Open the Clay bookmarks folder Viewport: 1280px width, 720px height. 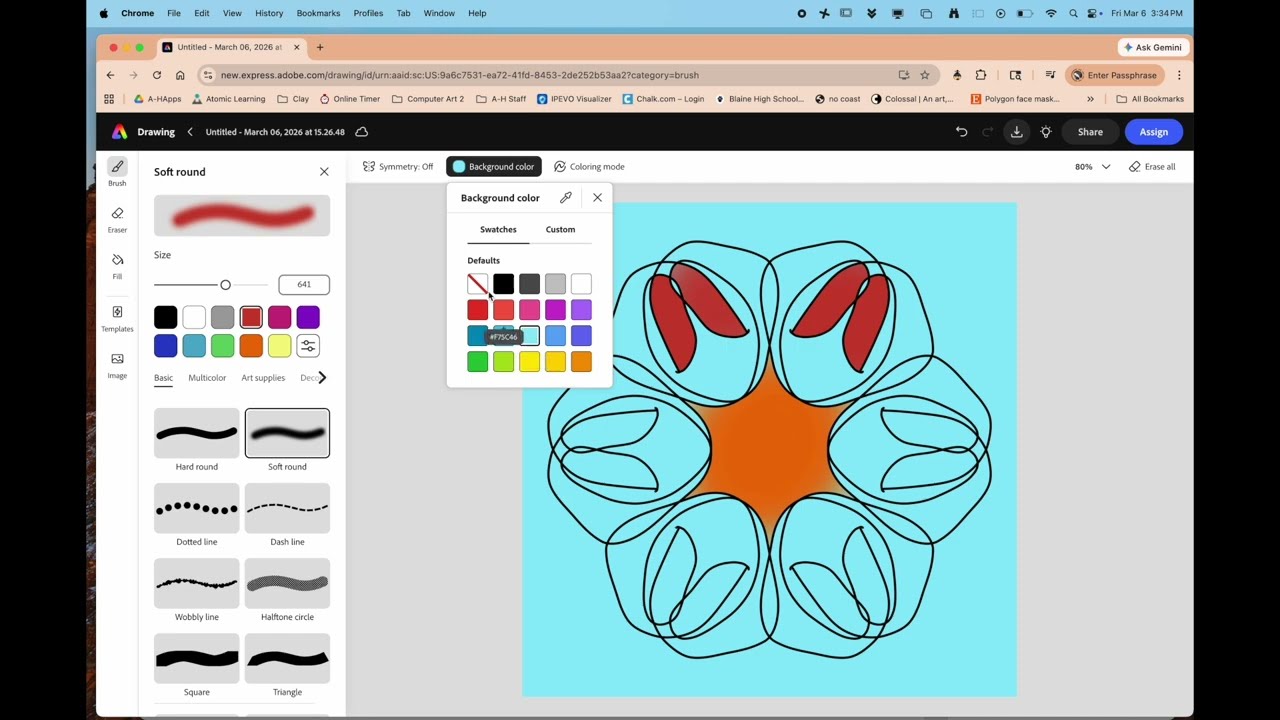293,99
